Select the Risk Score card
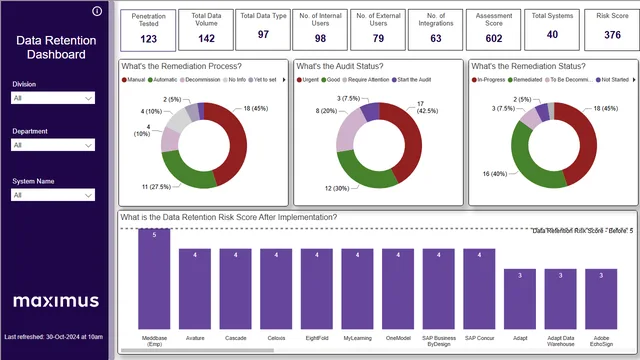Image resolution: width=640 pixels, height=360 pixels. [x=612, y=30]
